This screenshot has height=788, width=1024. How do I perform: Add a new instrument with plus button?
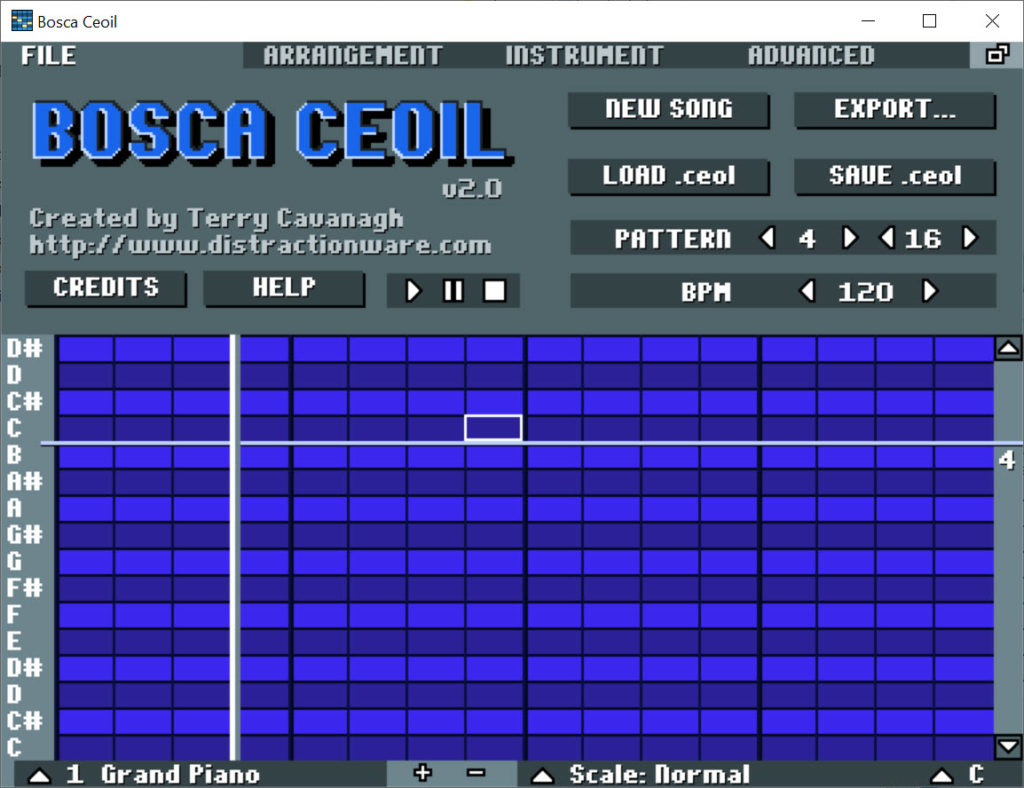tap(423, 774)
